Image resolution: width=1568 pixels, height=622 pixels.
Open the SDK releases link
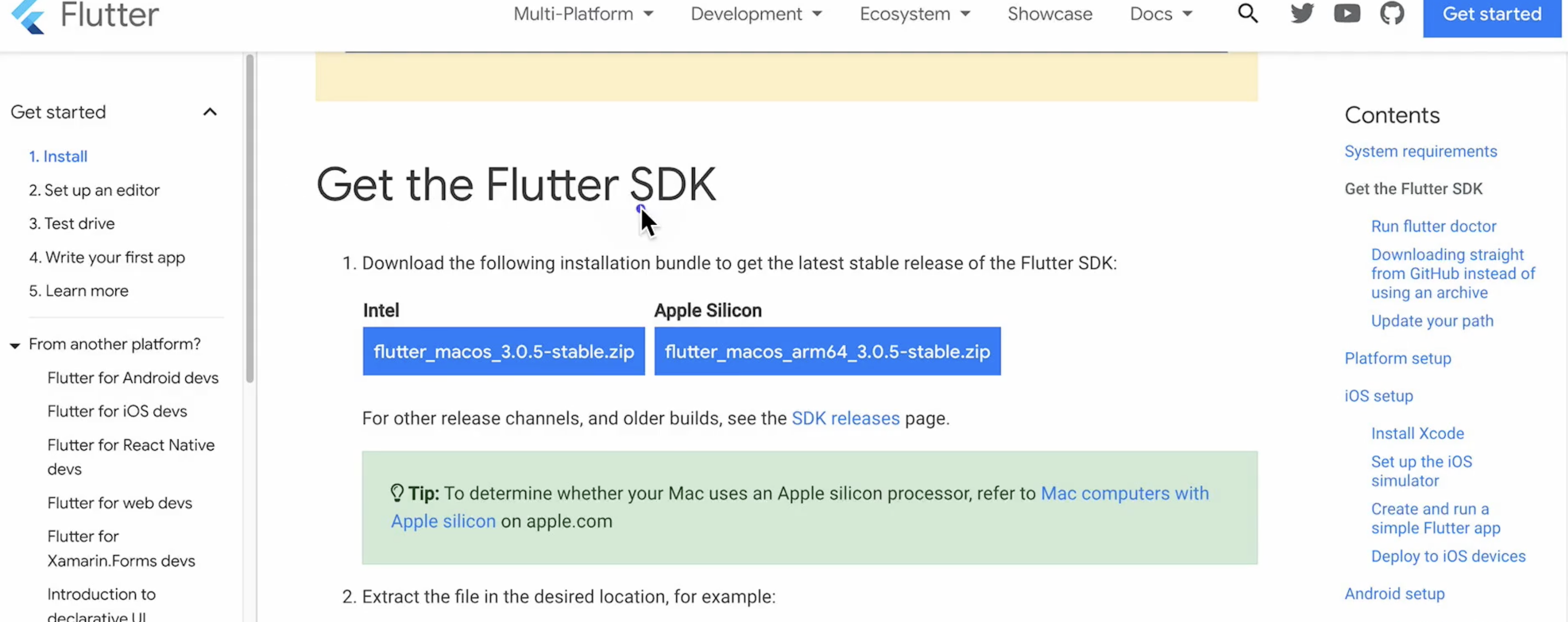point(846,419)
